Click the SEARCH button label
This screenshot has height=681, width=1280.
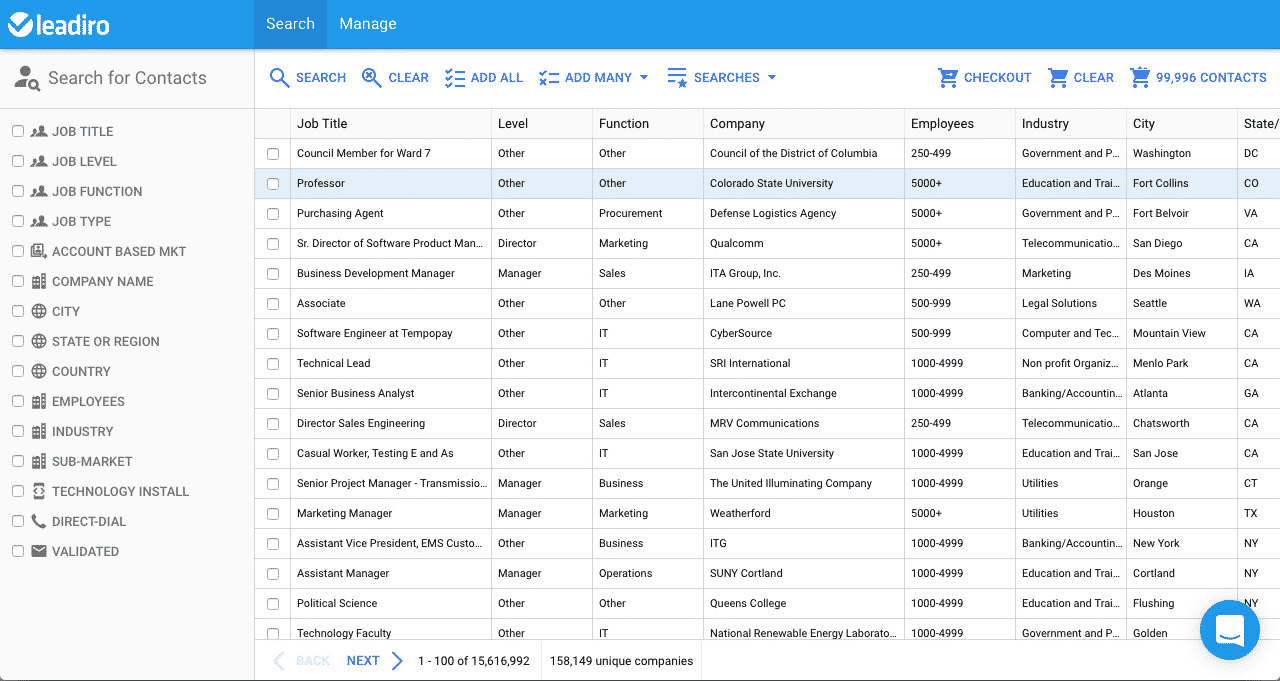[x=321, y=78]
